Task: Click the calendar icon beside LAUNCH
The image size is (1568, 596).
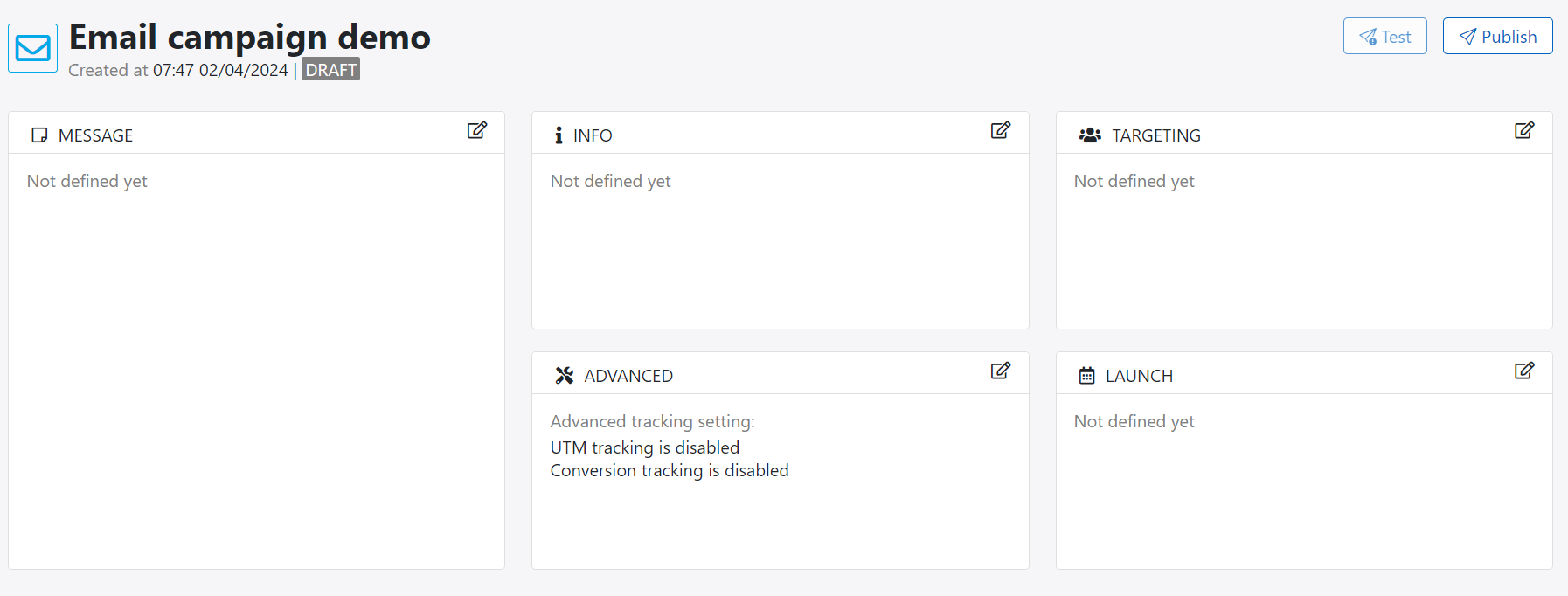Action: [1086, 376]
